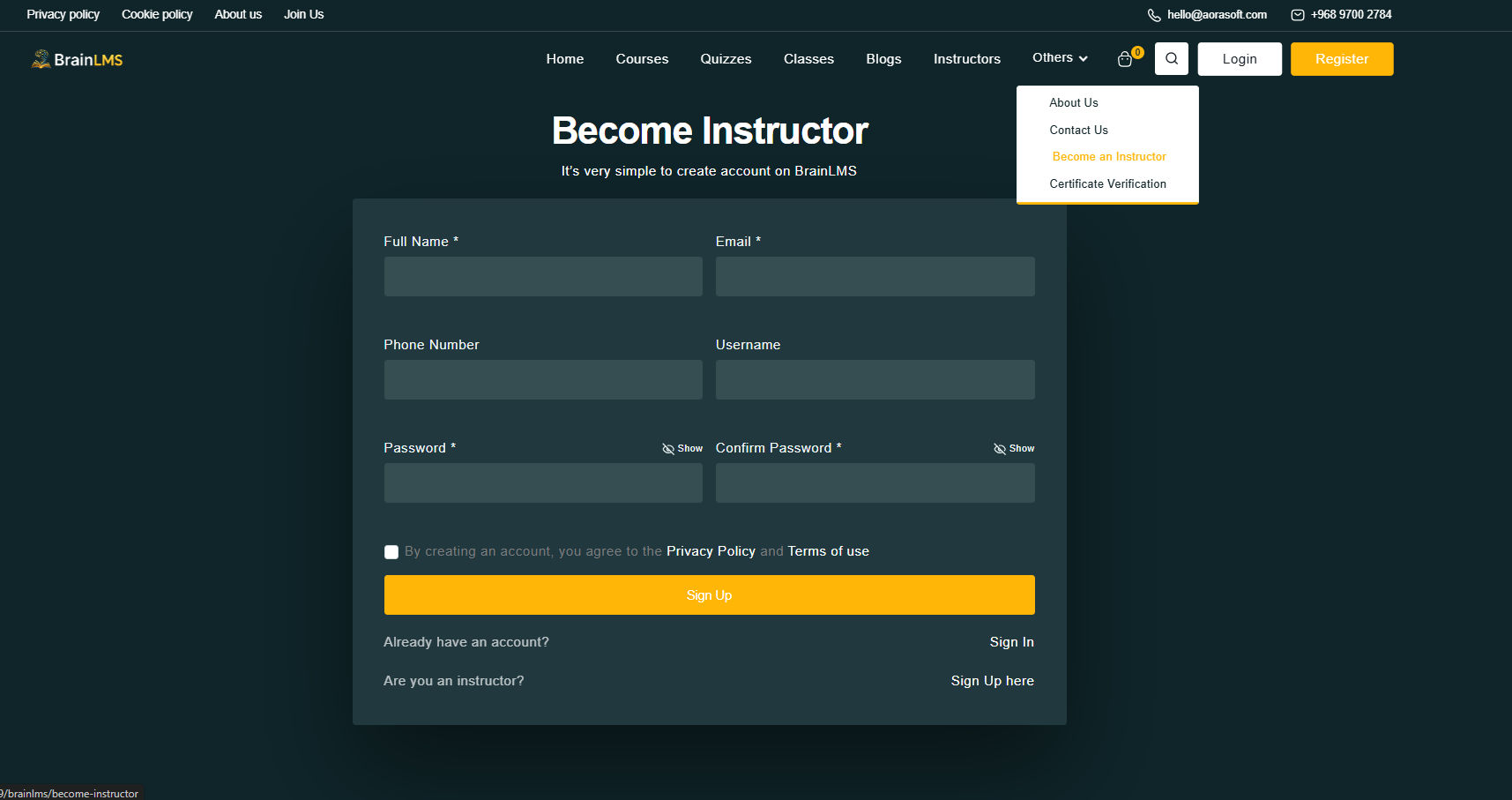Open Privacy policy in the top bar
Screen dimensions: 1512x800
(x=63, y=15)
